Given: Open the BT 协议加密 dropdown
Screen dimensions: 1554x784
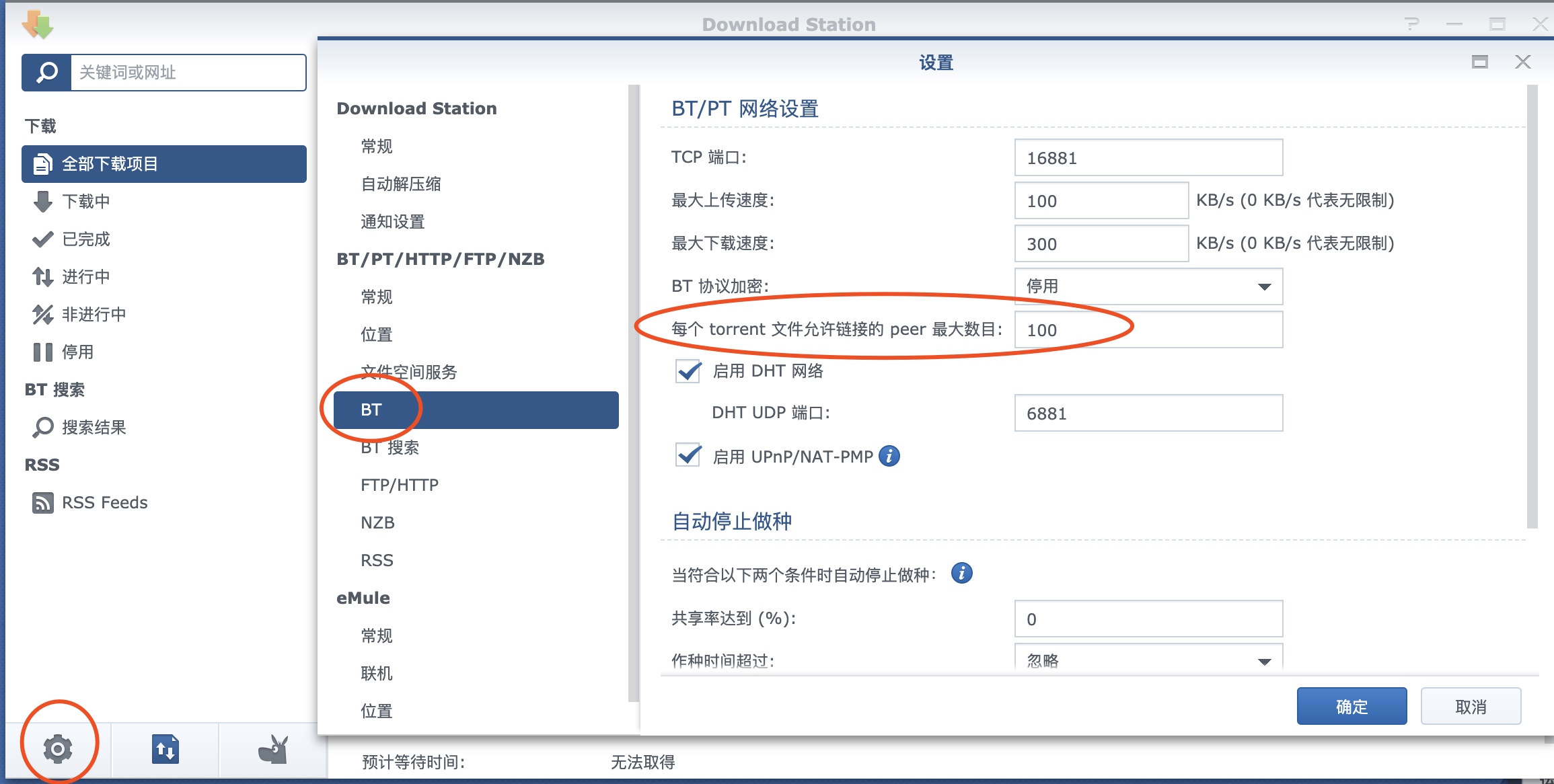Looking at the screenshot, I should coord(1148,286).
